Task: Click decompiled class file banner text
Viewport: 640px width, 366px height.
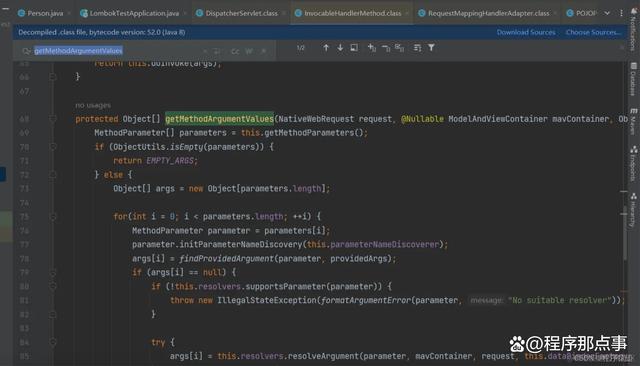Action: click(x=102, y=32)
